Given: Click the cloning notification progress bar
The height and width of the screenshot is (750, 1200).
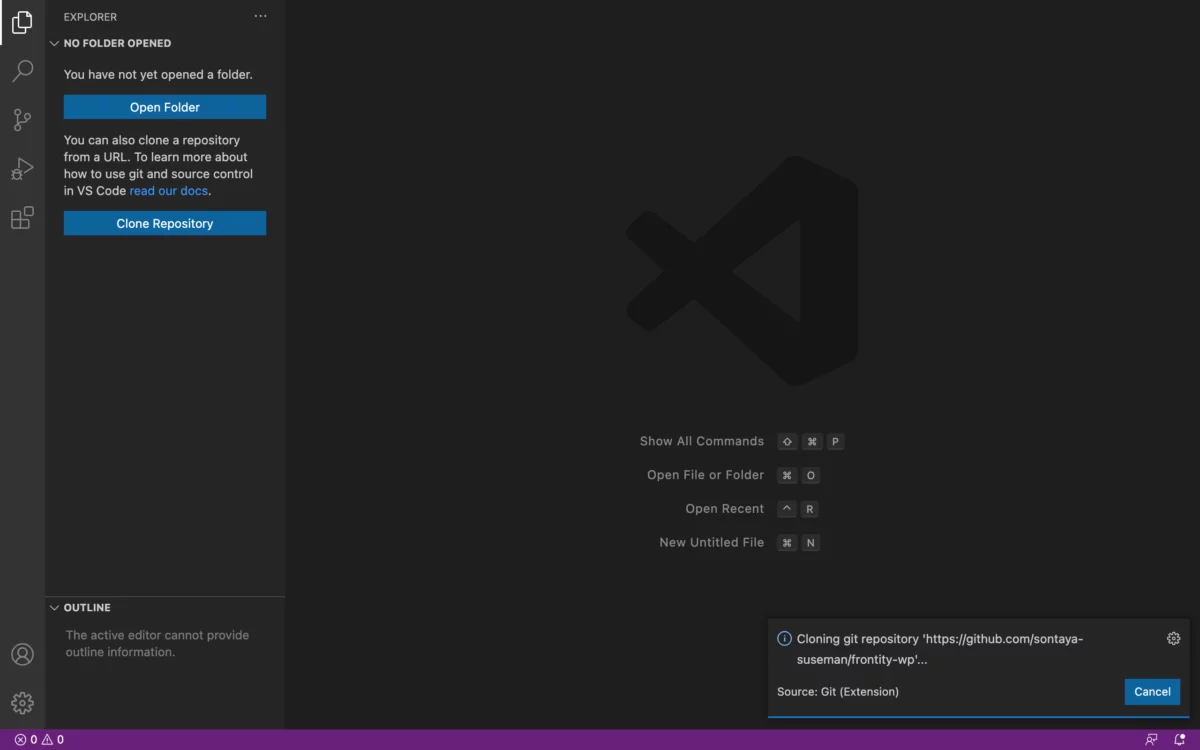Looking at the screenshot, I should [978, 716].
